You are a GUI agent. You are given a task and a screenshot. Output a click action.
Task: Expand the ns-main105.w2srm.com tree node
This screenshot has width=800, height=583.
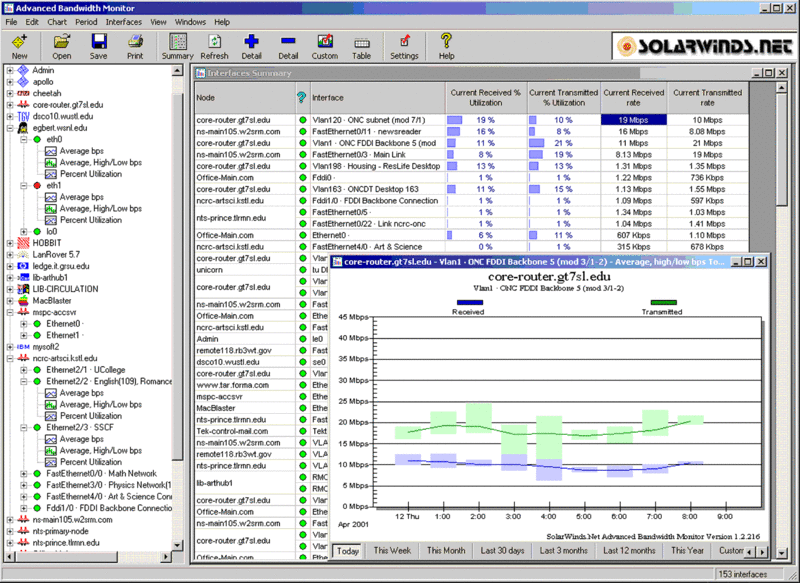pyautogui.click(x=10, y=520)
